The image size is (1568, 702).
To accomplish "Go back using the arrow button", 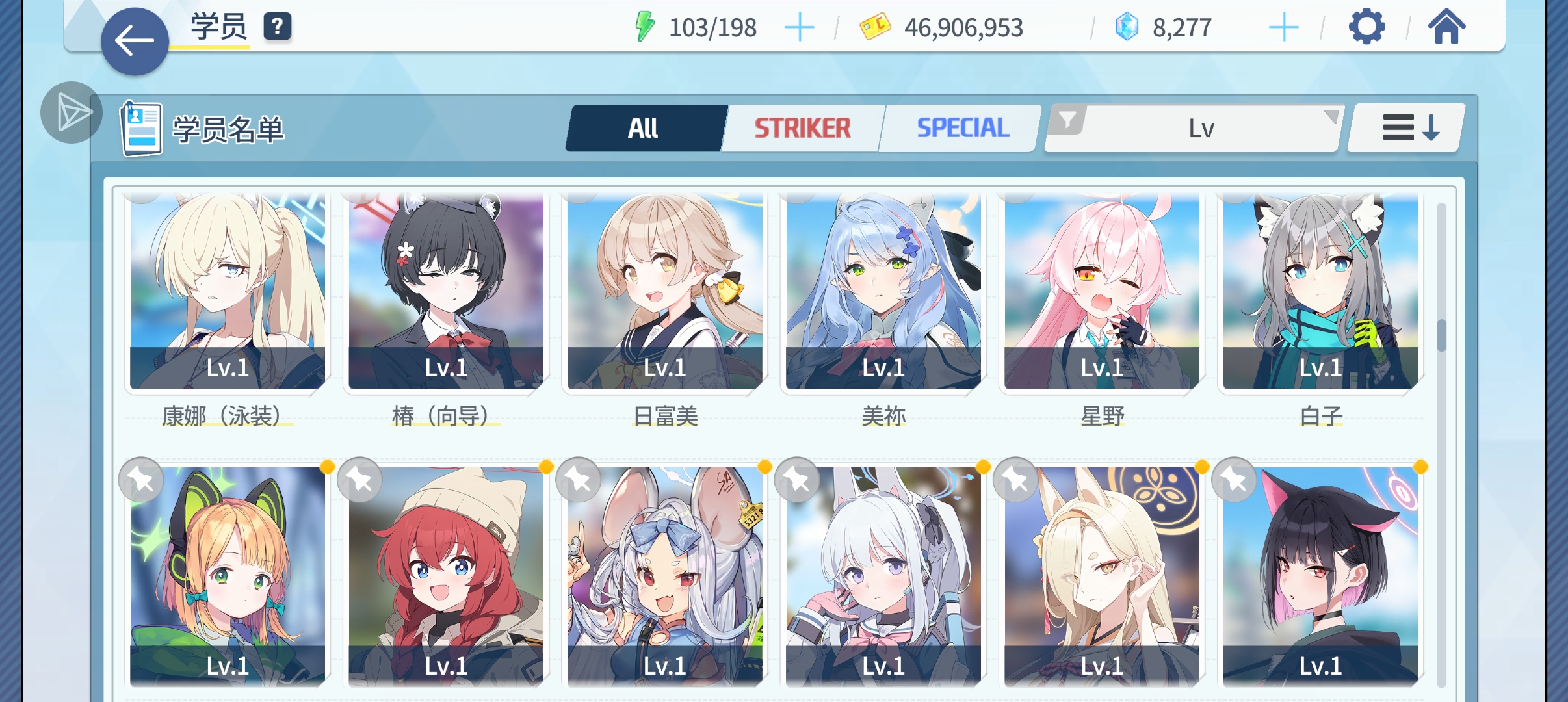I will tap(135, 42).
